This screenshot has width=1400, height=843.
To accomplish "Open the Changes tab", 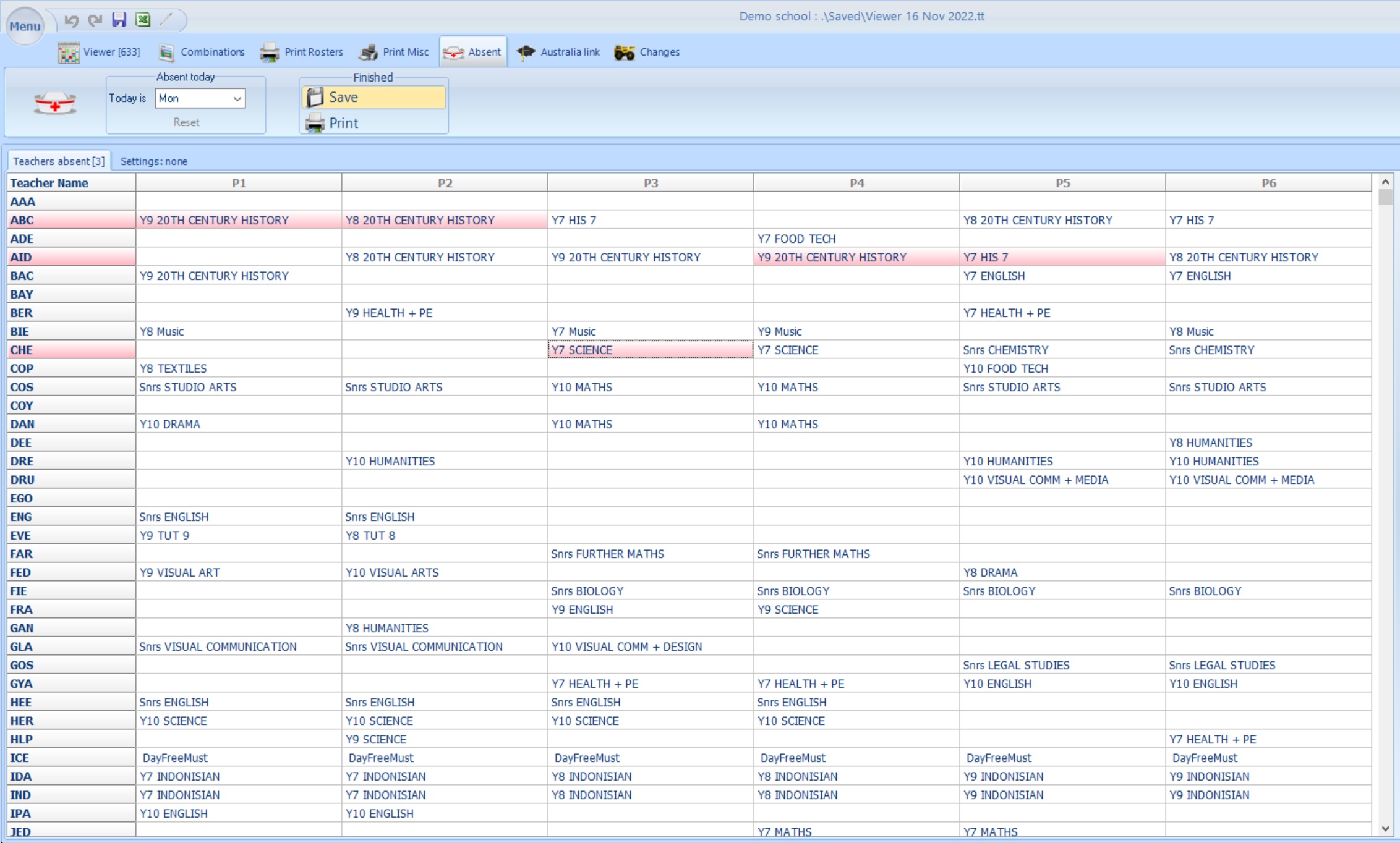I will point(647,53).
